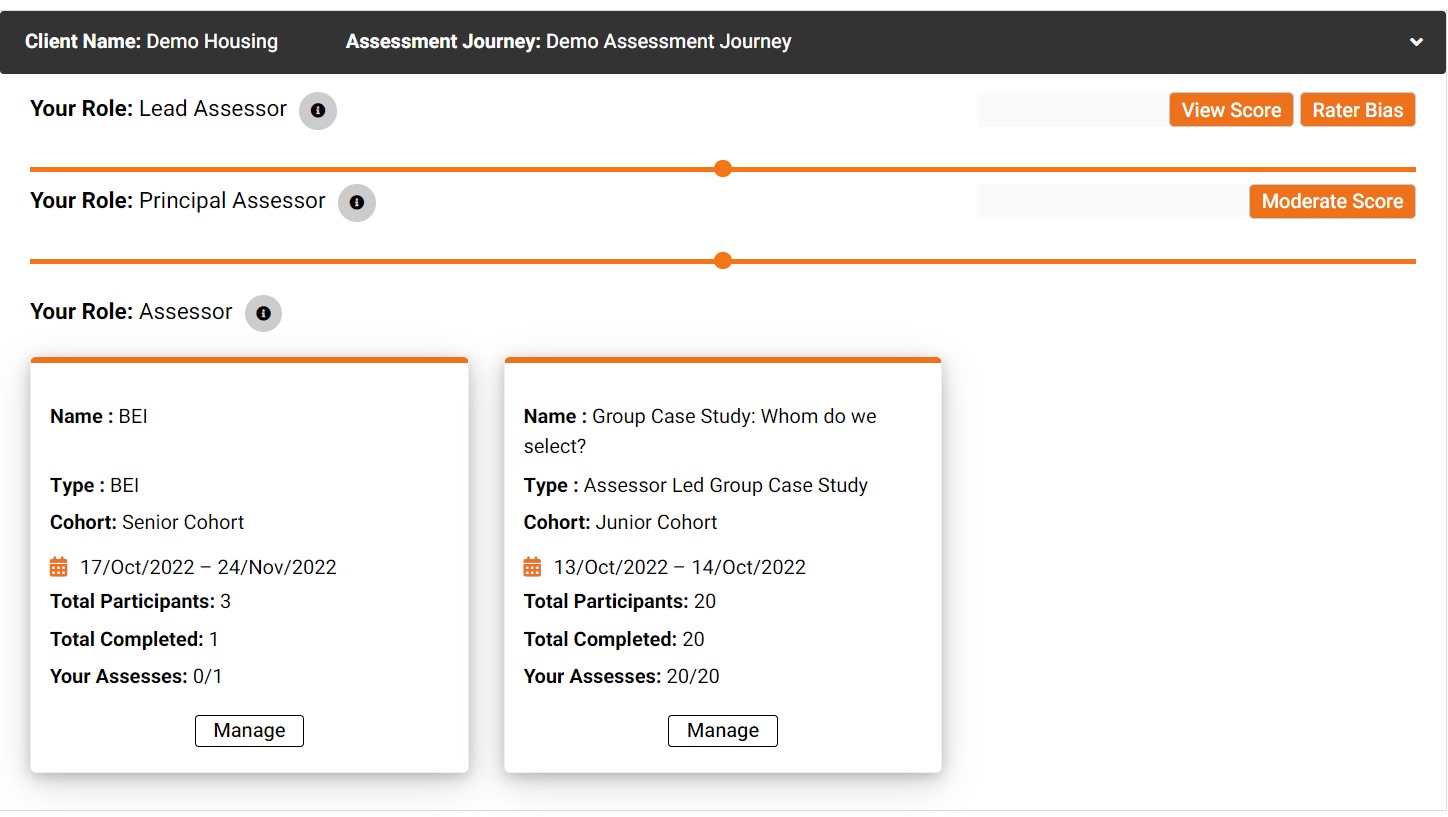Click 'Your Role: Principal Assessor' label
The image size is (1448, 817).
coord(178,201)
